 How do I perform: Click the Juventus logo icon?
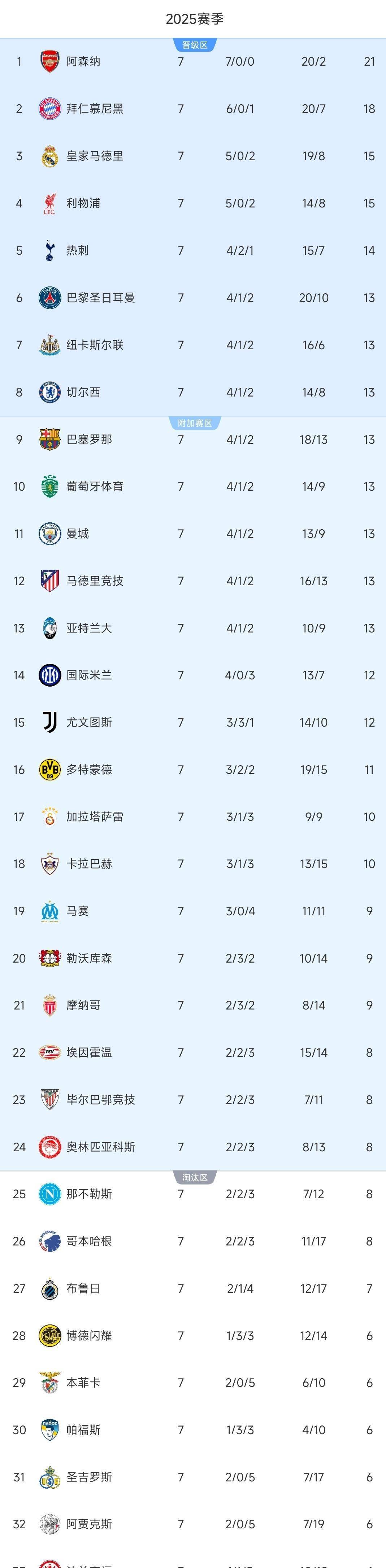(x=49, y=723)
